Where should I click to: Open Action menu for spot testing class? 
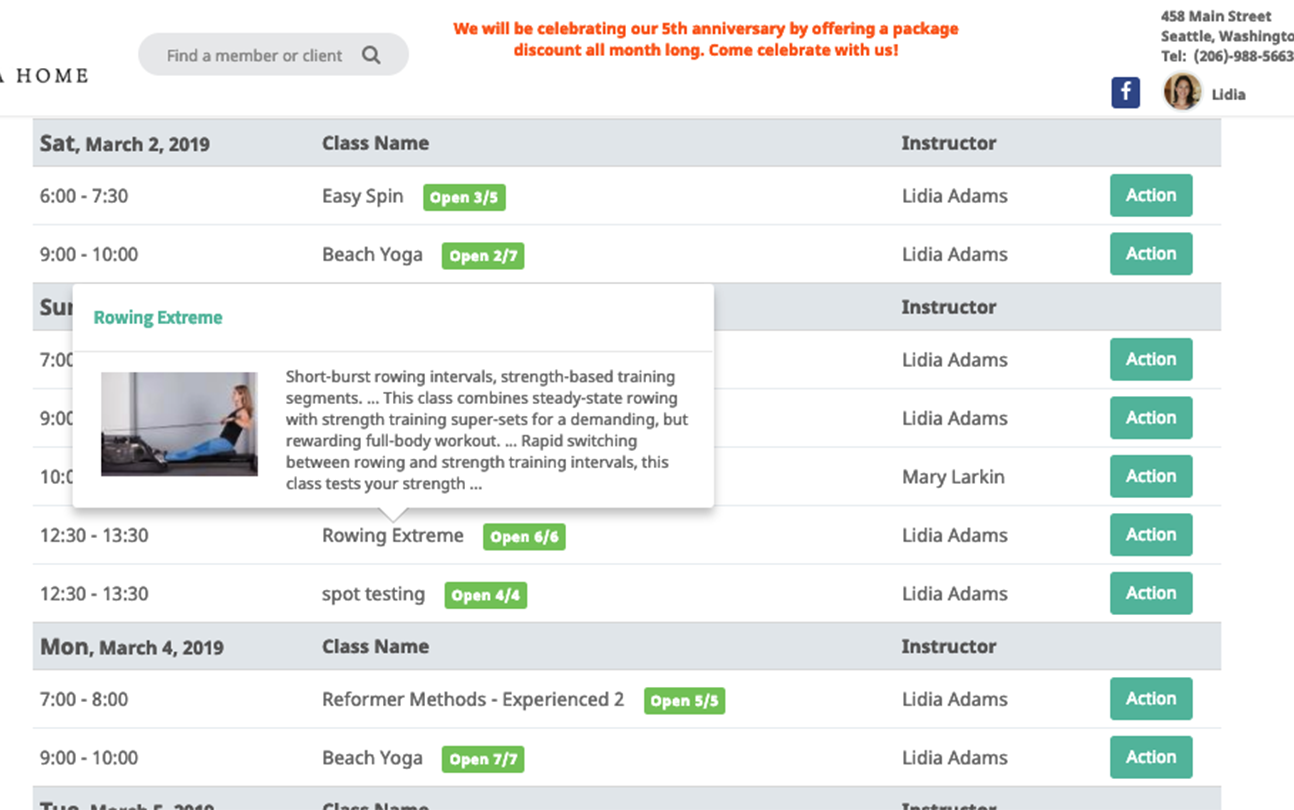pos(1150,593)
